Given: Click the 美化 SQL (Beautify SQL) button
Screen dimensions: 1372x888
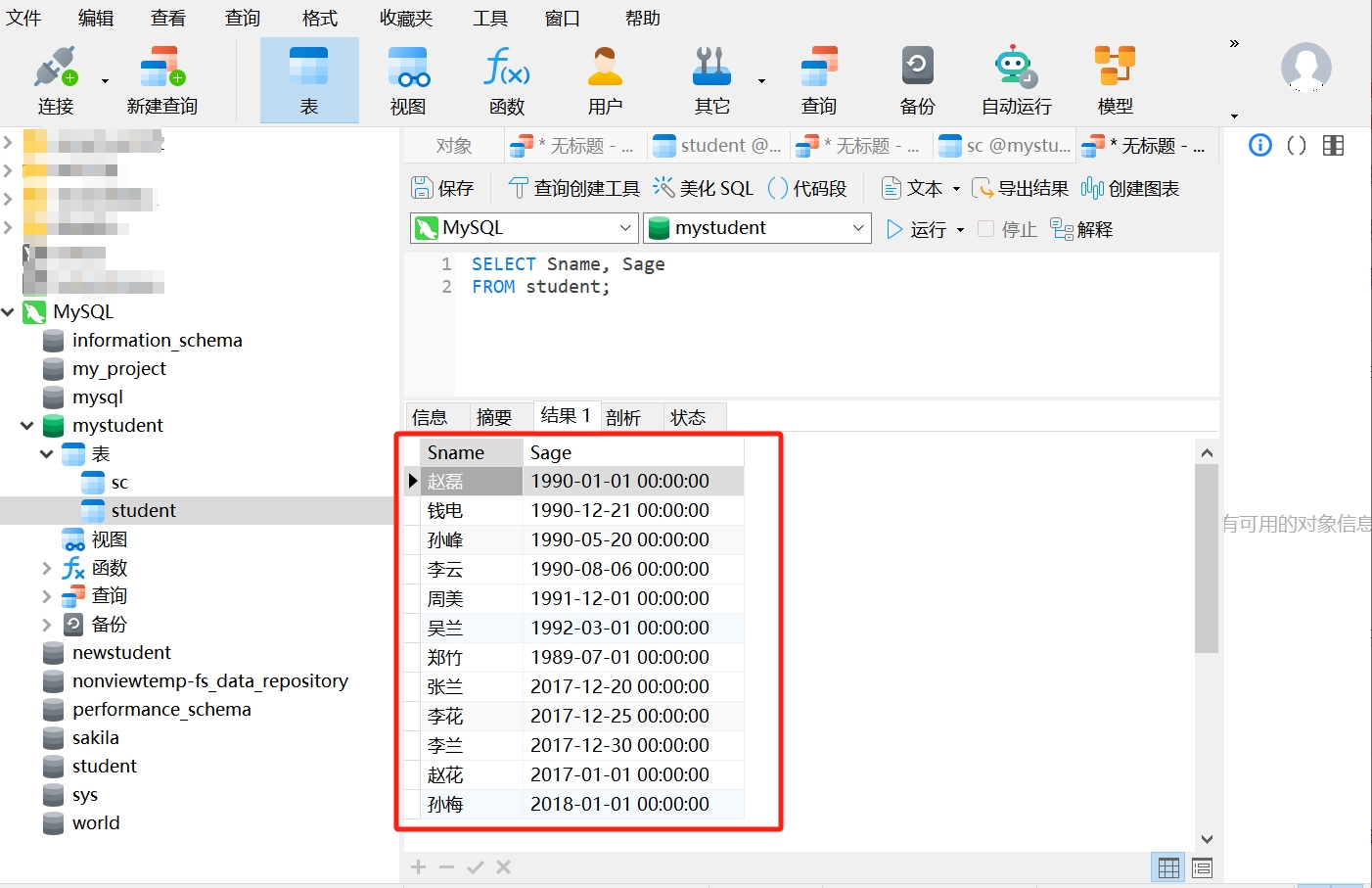Looking at the screenshot, I should (x=704, y=188).
